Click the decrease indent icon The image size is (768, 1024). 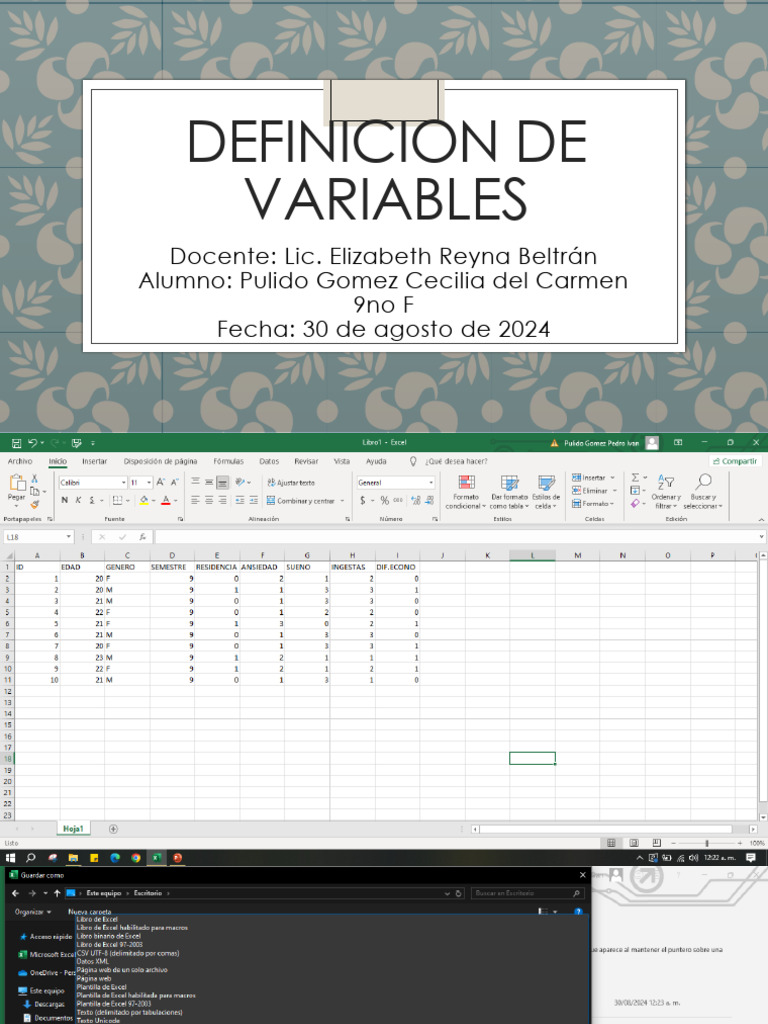[240, 500]
